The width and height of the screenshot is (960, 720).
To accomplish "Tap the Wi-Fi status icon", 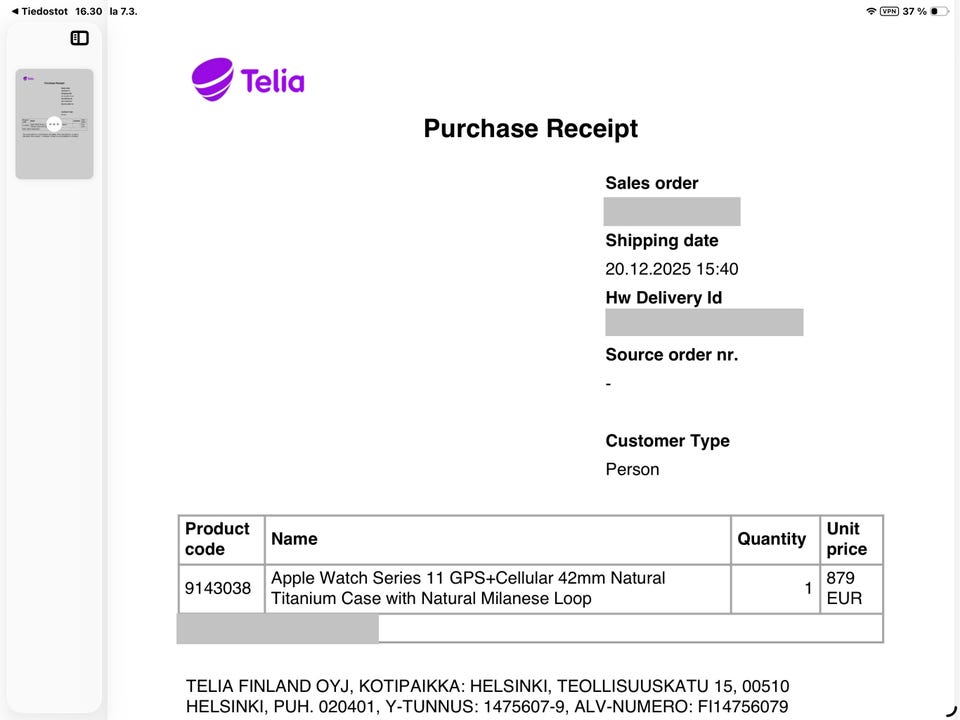I will (871, 11).
